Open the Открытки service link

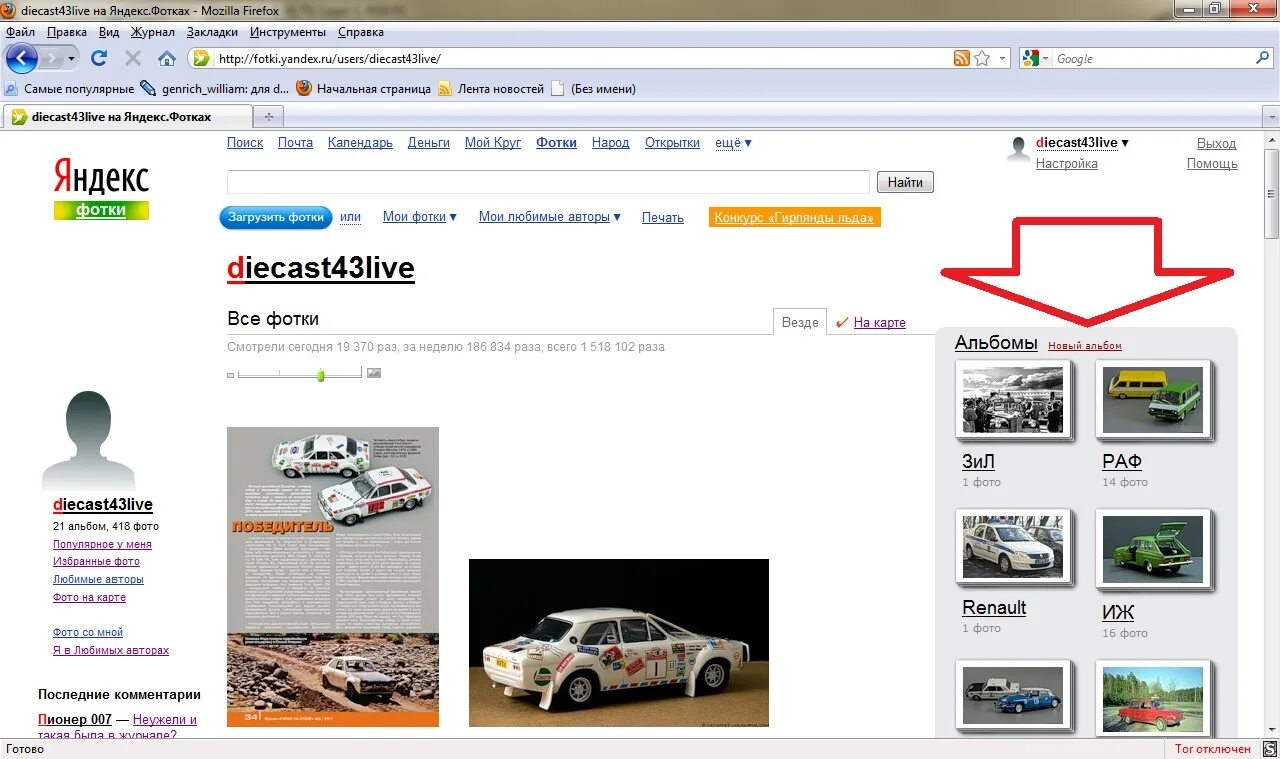(672, 143)
